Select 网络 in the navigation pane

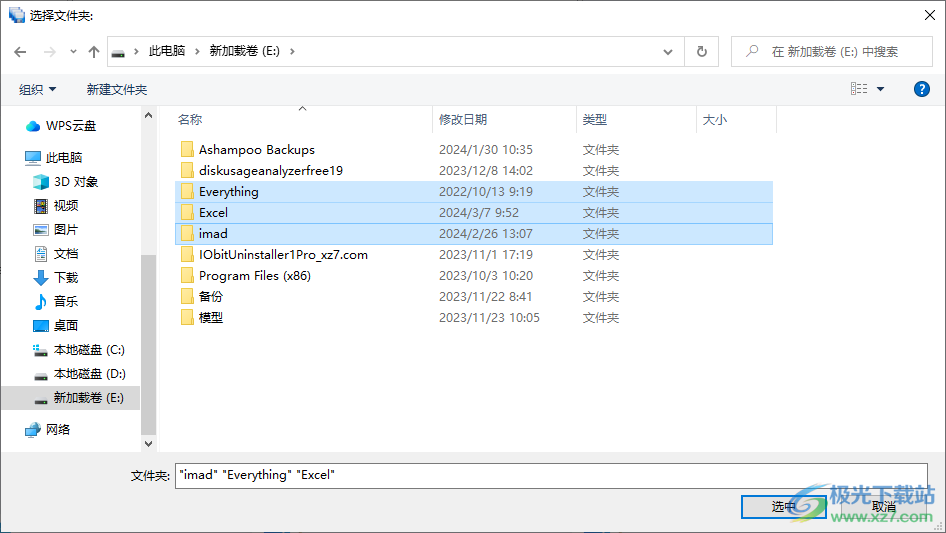(x=47, y=429)
